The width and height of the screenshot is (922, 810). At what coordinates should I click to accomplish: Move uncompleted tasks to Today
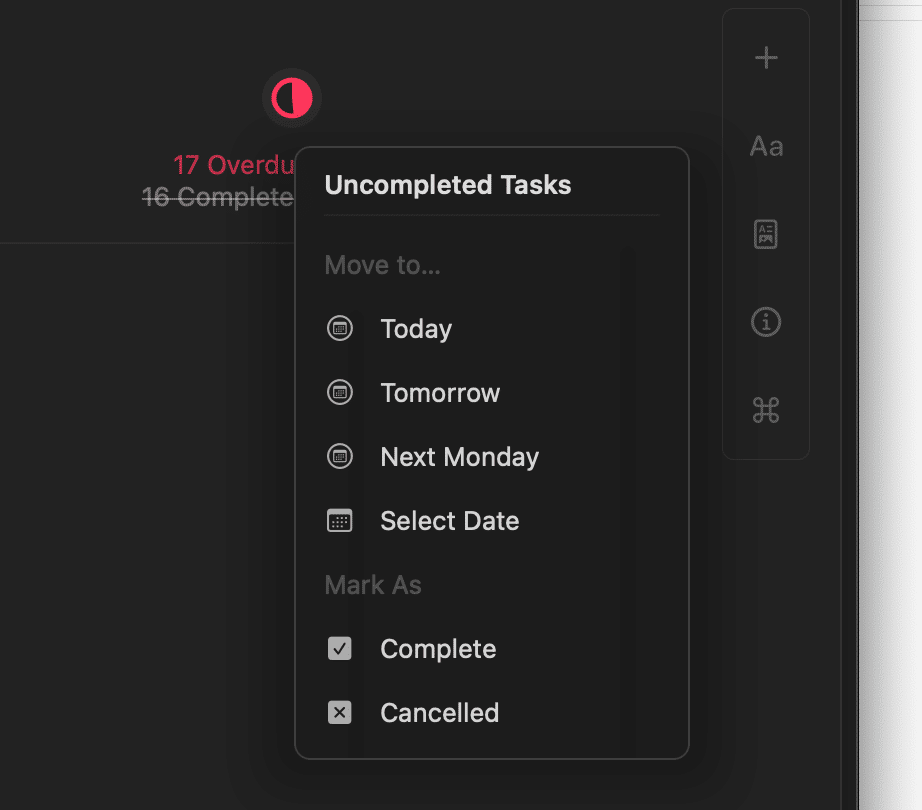492,328
